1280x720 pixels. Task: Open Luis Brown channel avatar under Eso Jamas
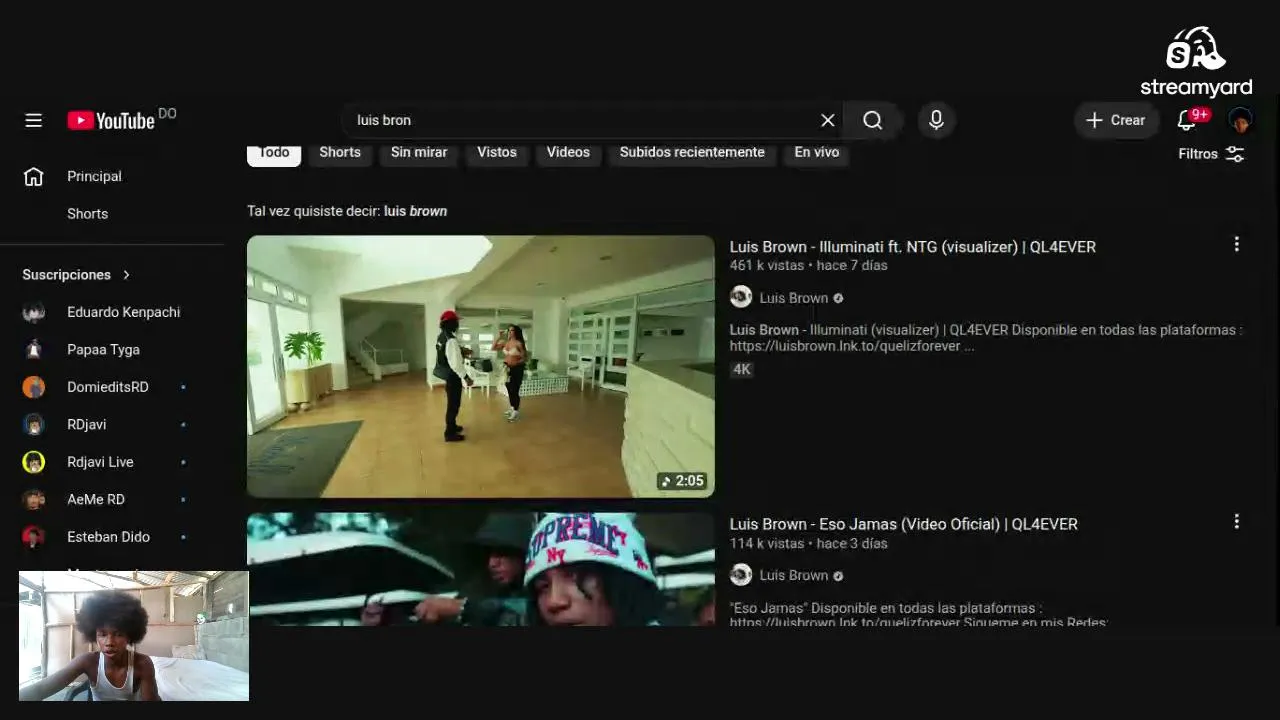741,574
